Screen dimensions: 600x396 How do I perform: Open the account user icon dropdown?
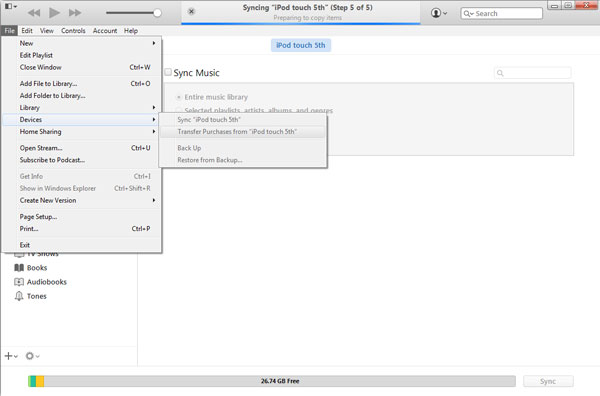click(439, 13)
